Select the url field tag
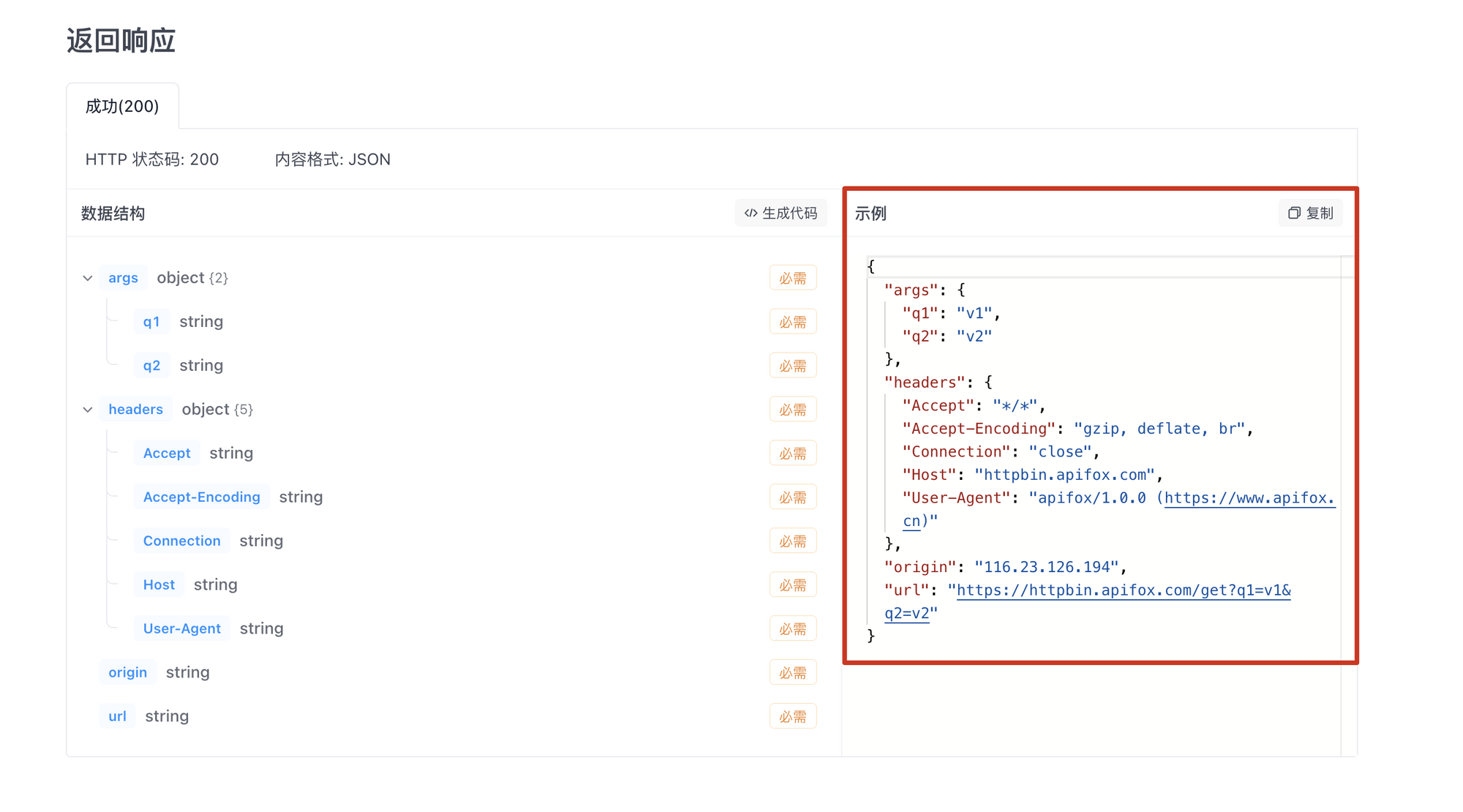This screenshot has width=1463, height=812. point(117,717)
